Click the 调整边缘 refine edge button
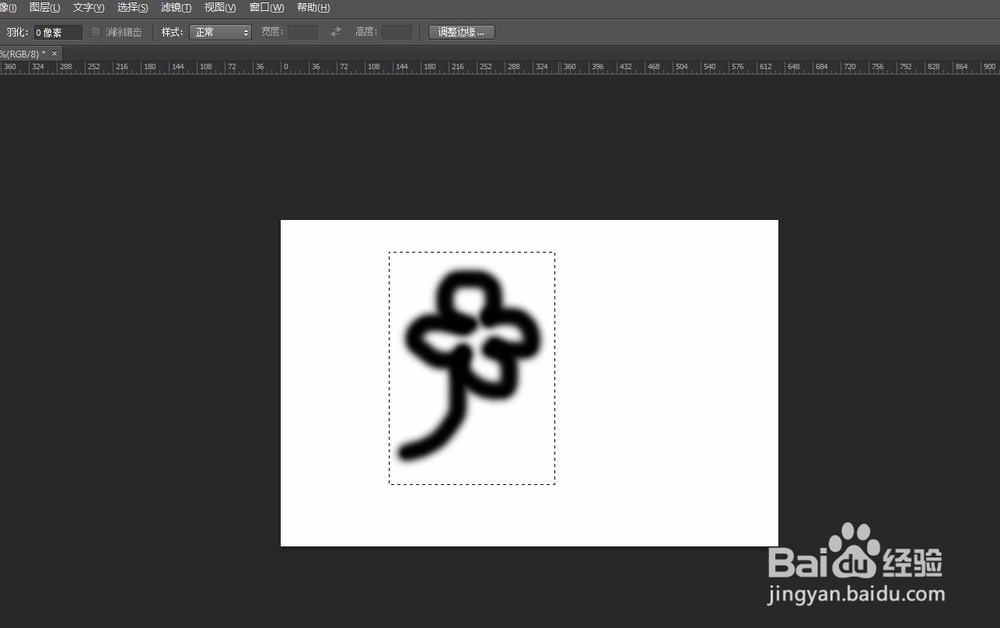The image size is (1000, 628). pos(462,32)
